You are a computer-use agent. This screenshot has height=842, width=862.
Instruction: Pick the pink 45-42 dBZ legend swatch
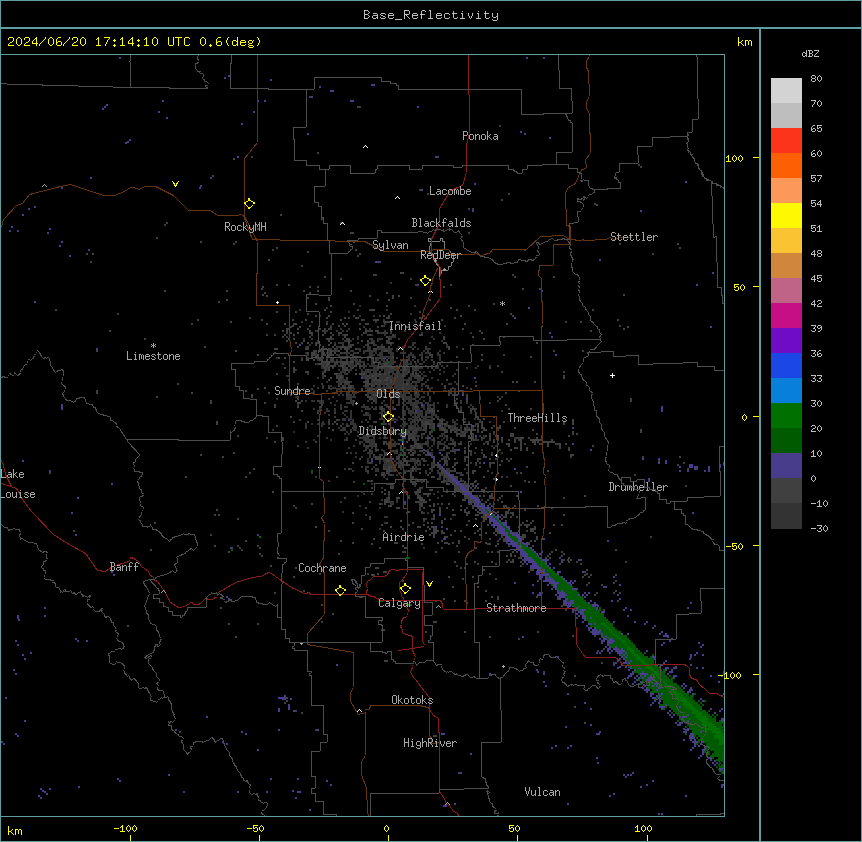pos(786,290)
